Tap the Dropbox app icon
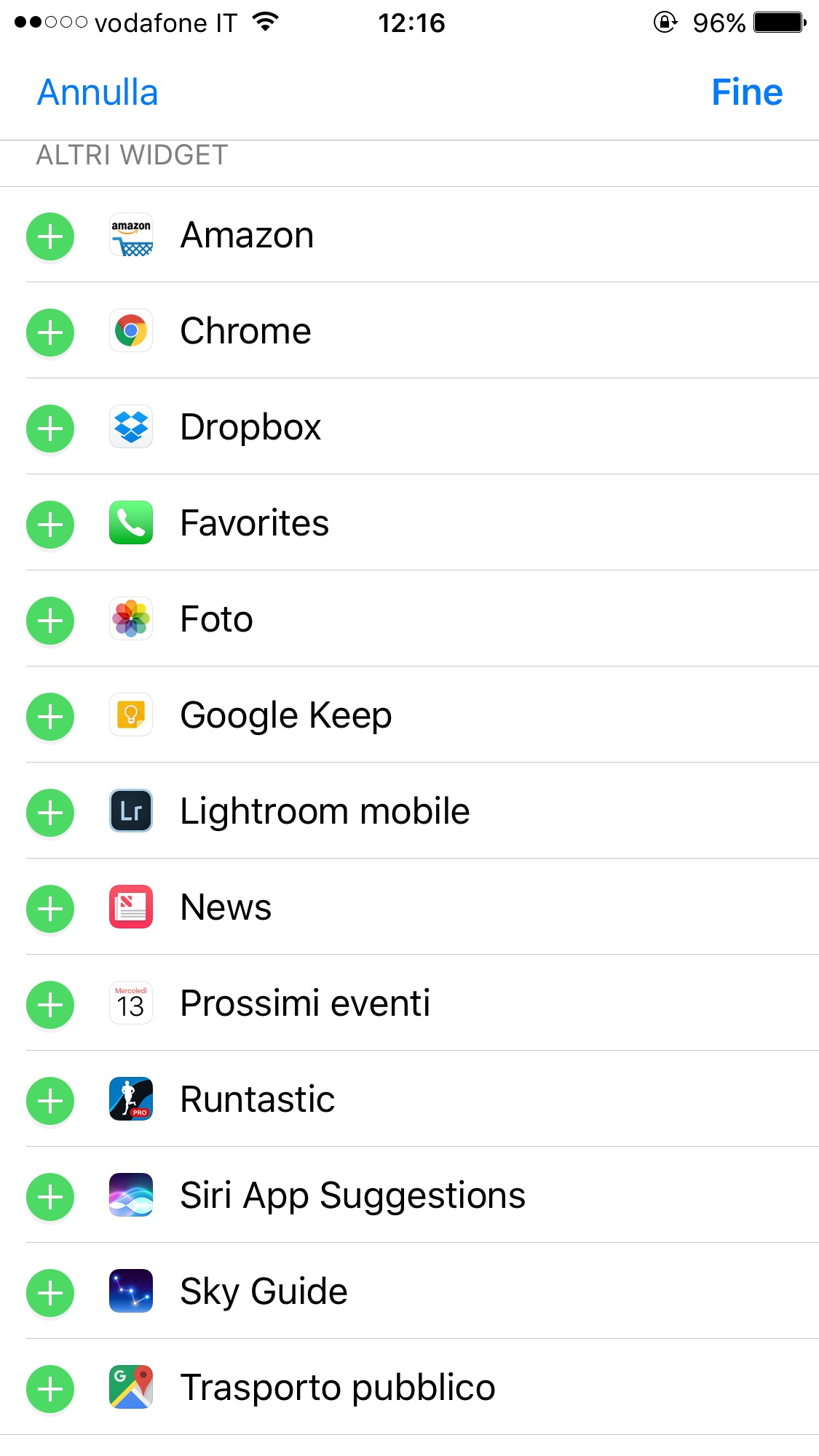This screenshot has width=819, height=1456. click(131, 427)
